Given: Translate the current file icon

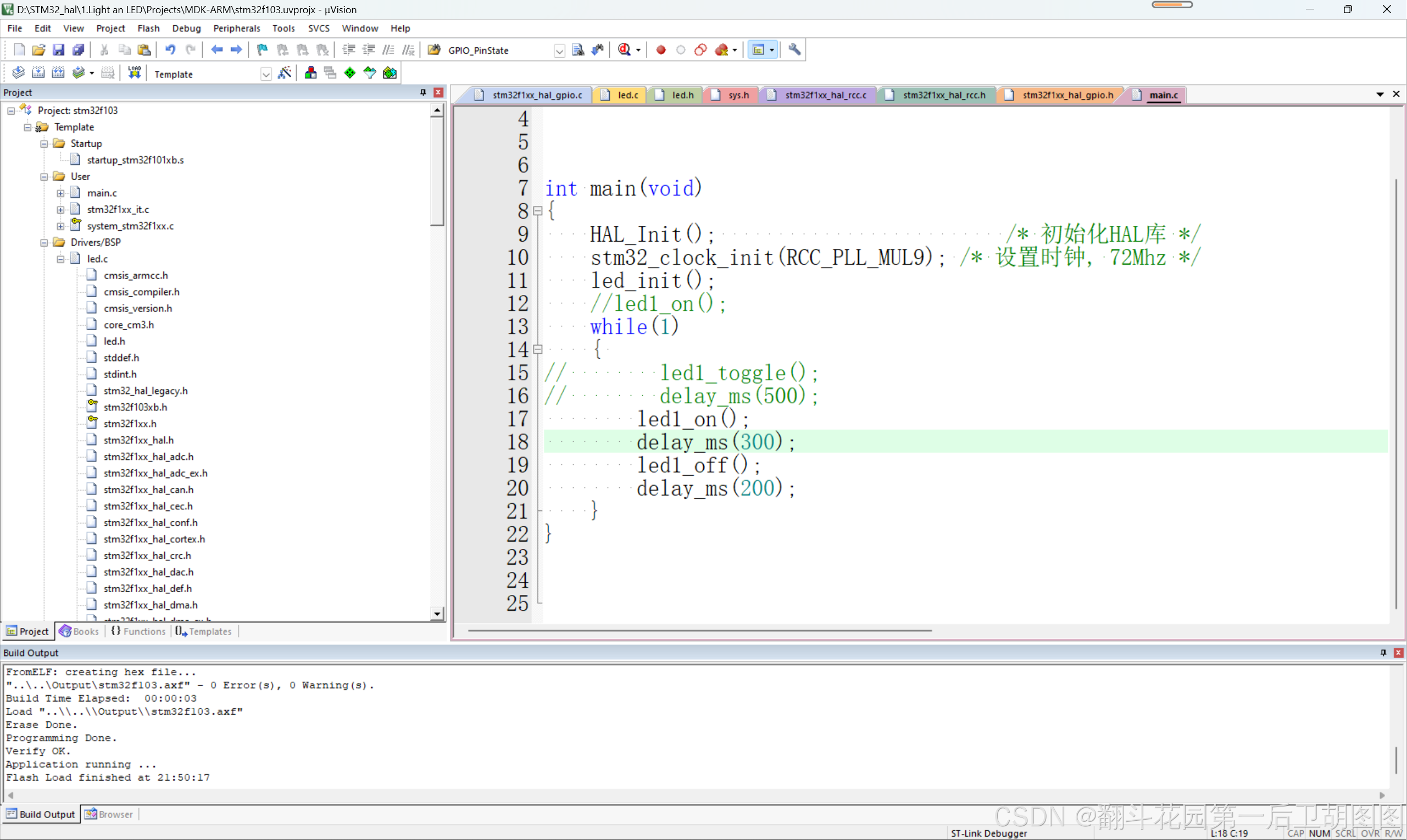Looking at the screenshot, I should coord(19,73).
